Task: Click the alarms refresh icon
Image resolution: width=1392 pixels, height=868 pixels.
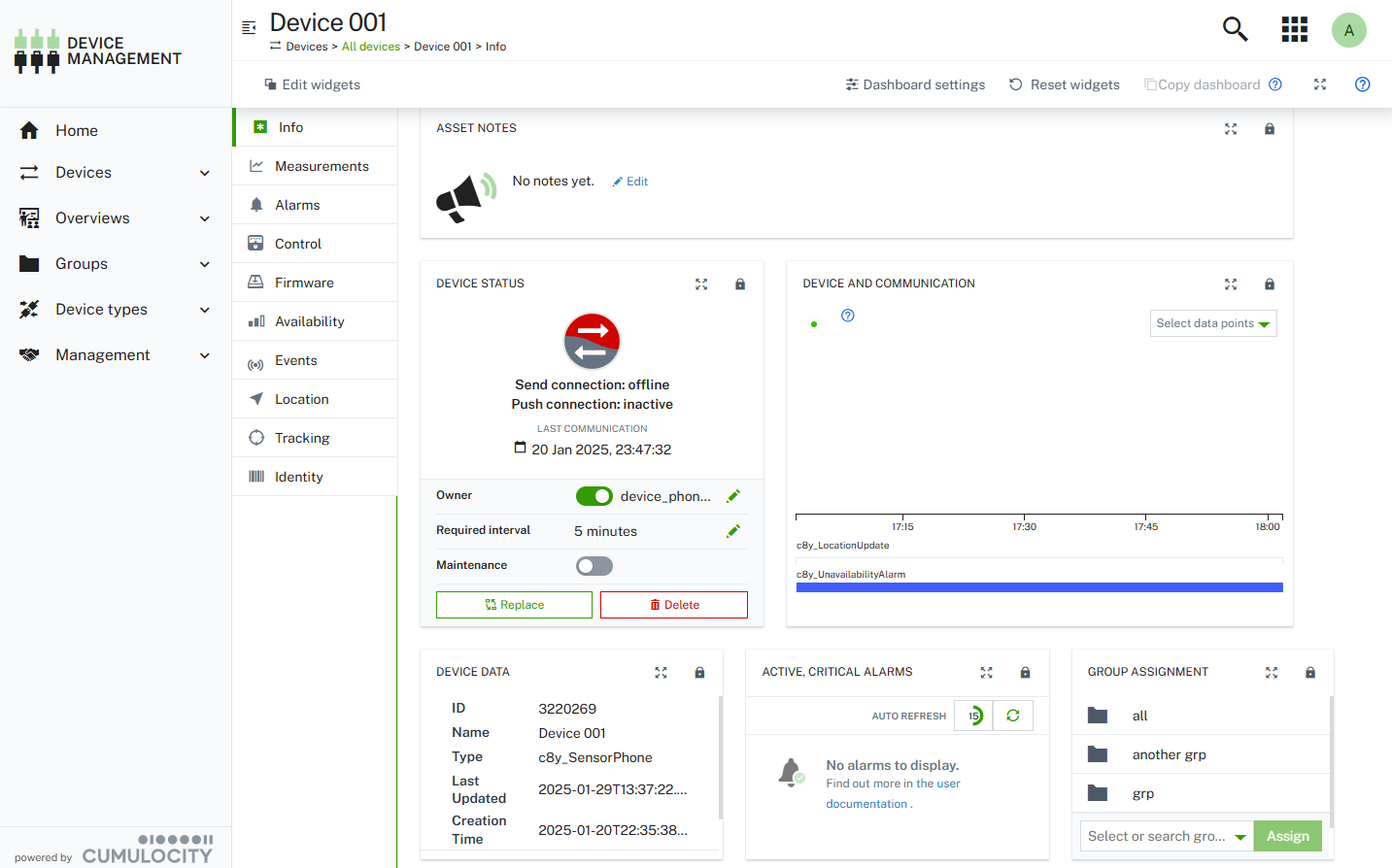Action: 1013,716
